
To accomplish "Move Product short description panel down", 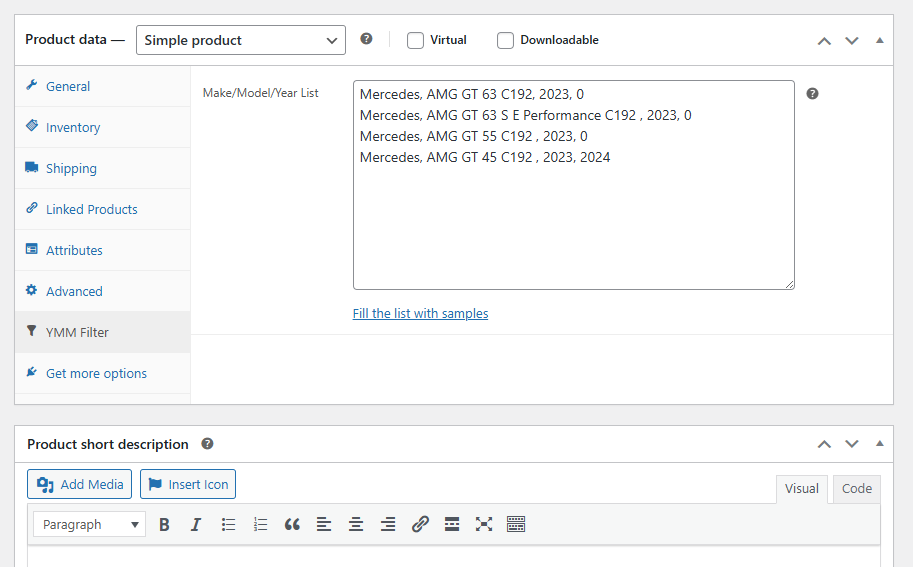I will click(852, 444).
